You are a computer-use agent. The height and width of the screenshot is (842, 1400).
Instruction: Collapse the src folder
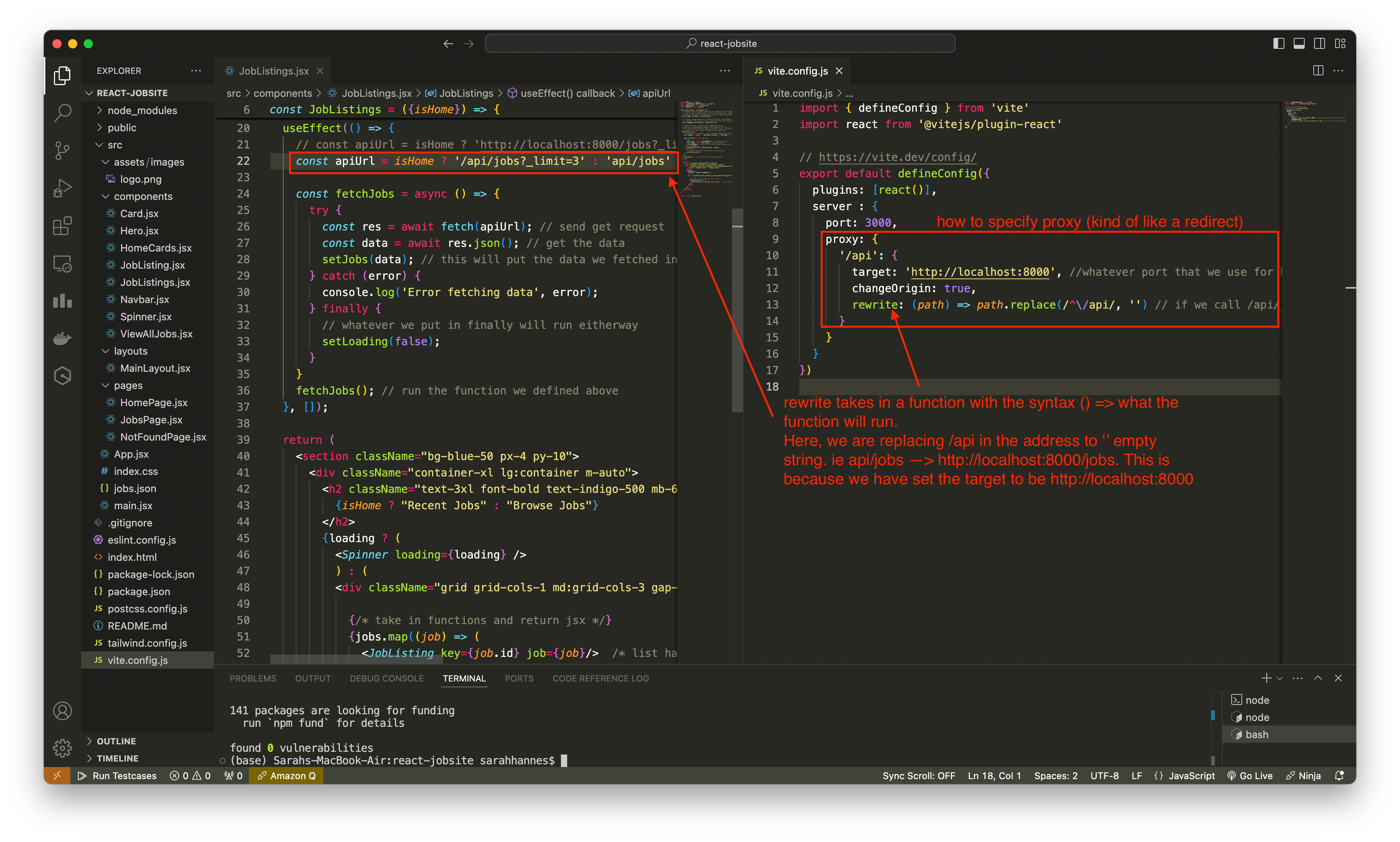pos(114,144)
